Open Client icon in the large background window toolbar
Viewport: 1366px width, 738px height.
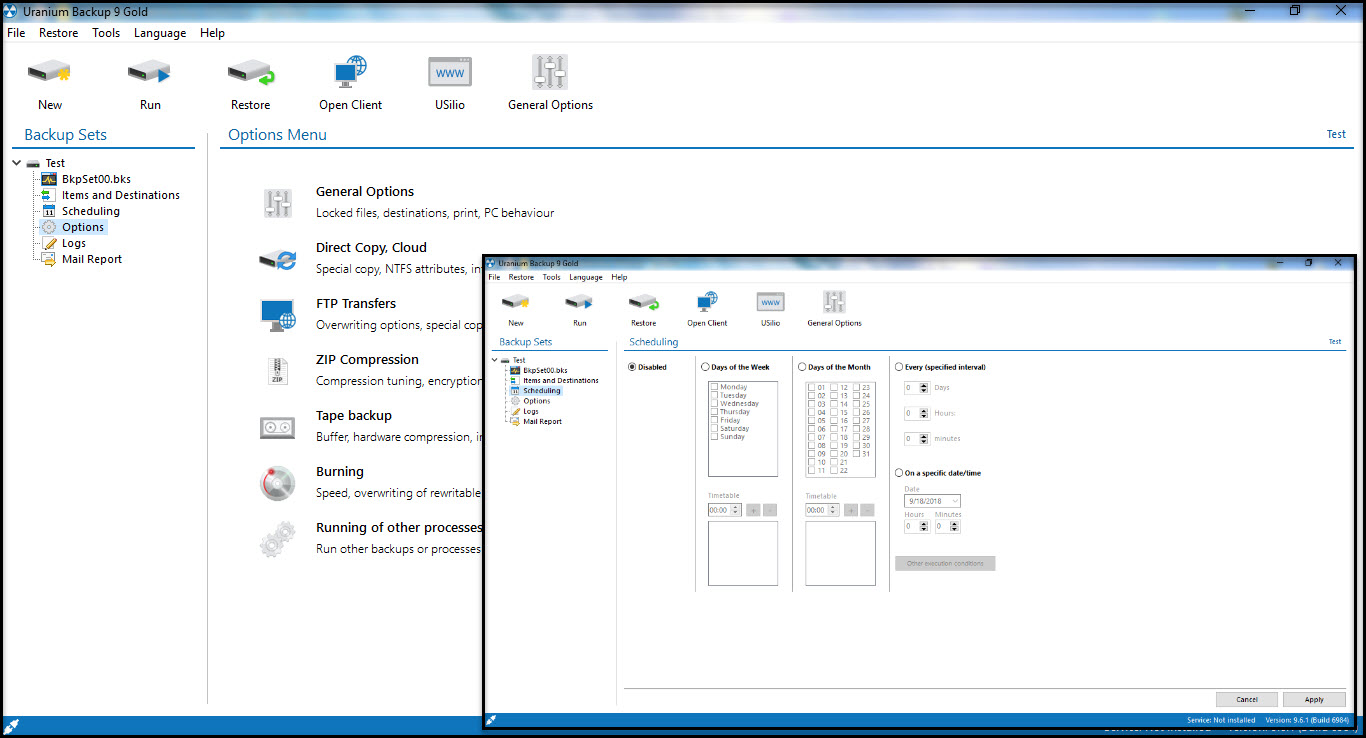(350, 72)
